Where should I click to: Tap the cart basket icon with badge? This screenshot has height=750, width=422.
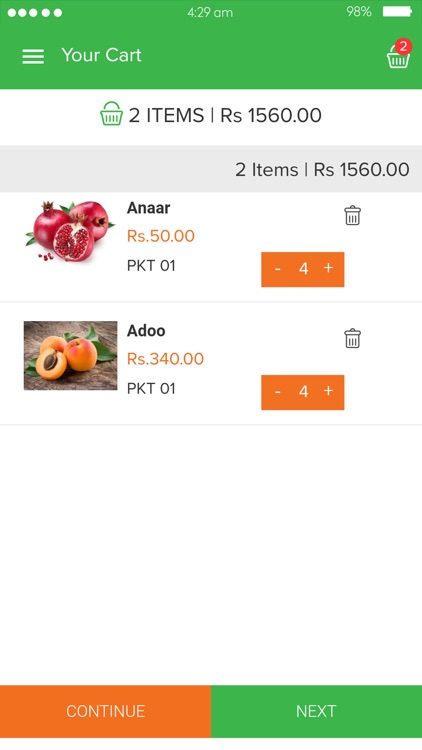point(399,54)
